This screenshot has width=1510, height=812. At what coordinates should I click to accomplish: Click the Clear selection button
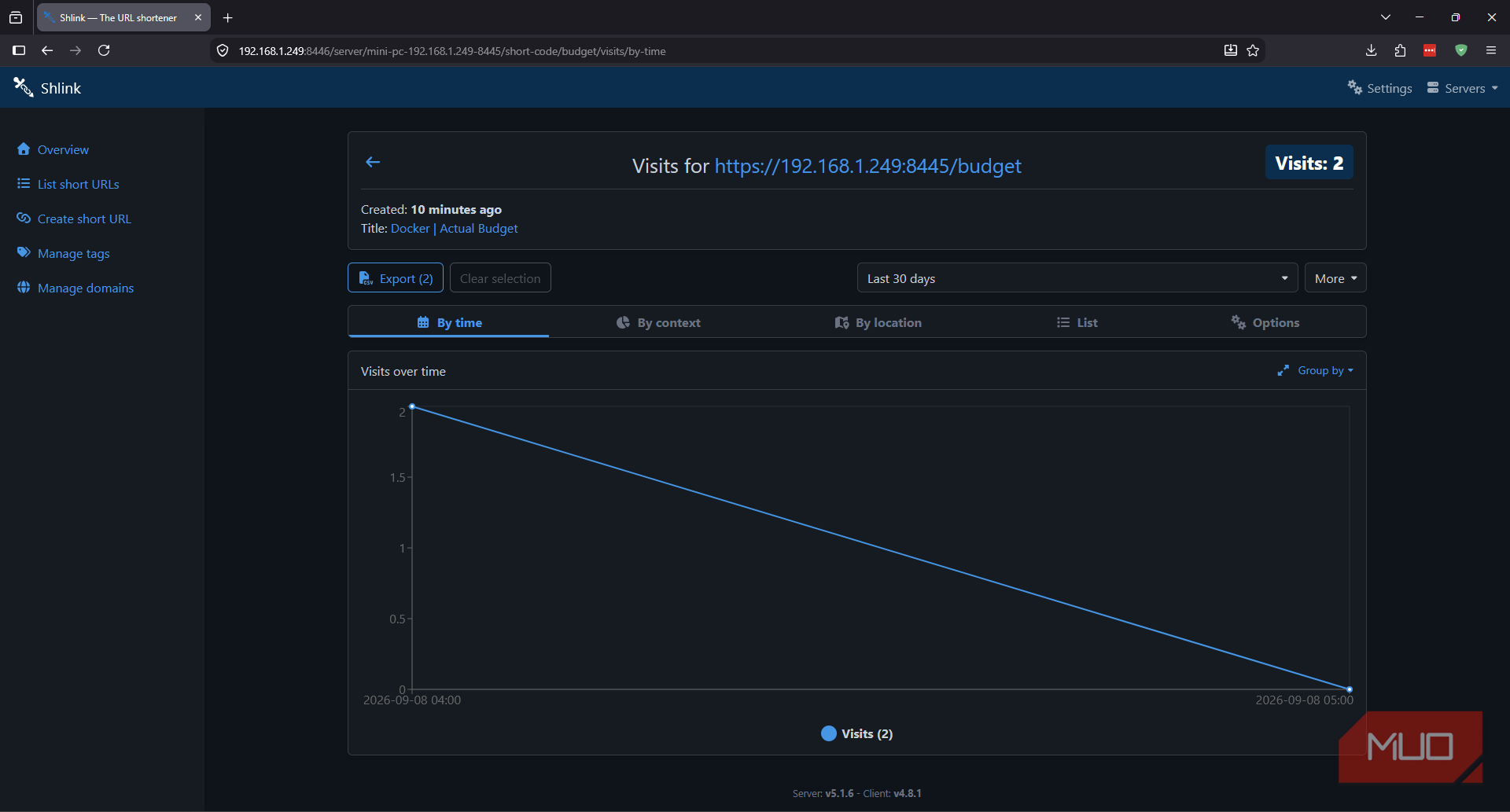pyautogui.click(x=500, y=278)
